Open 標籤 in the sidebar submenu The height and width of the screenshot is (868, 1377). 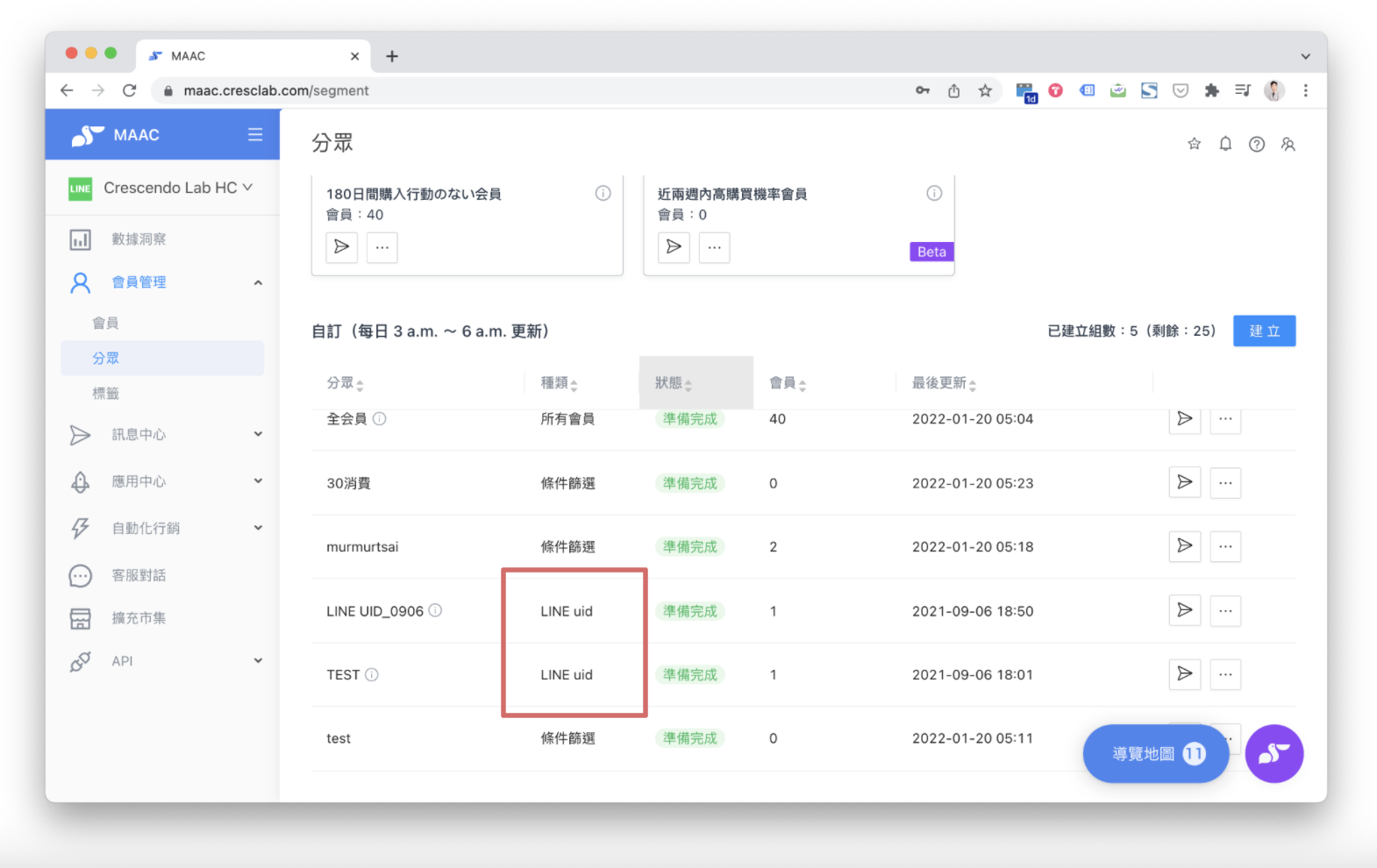pyautogui.click(x=106, y=394)
